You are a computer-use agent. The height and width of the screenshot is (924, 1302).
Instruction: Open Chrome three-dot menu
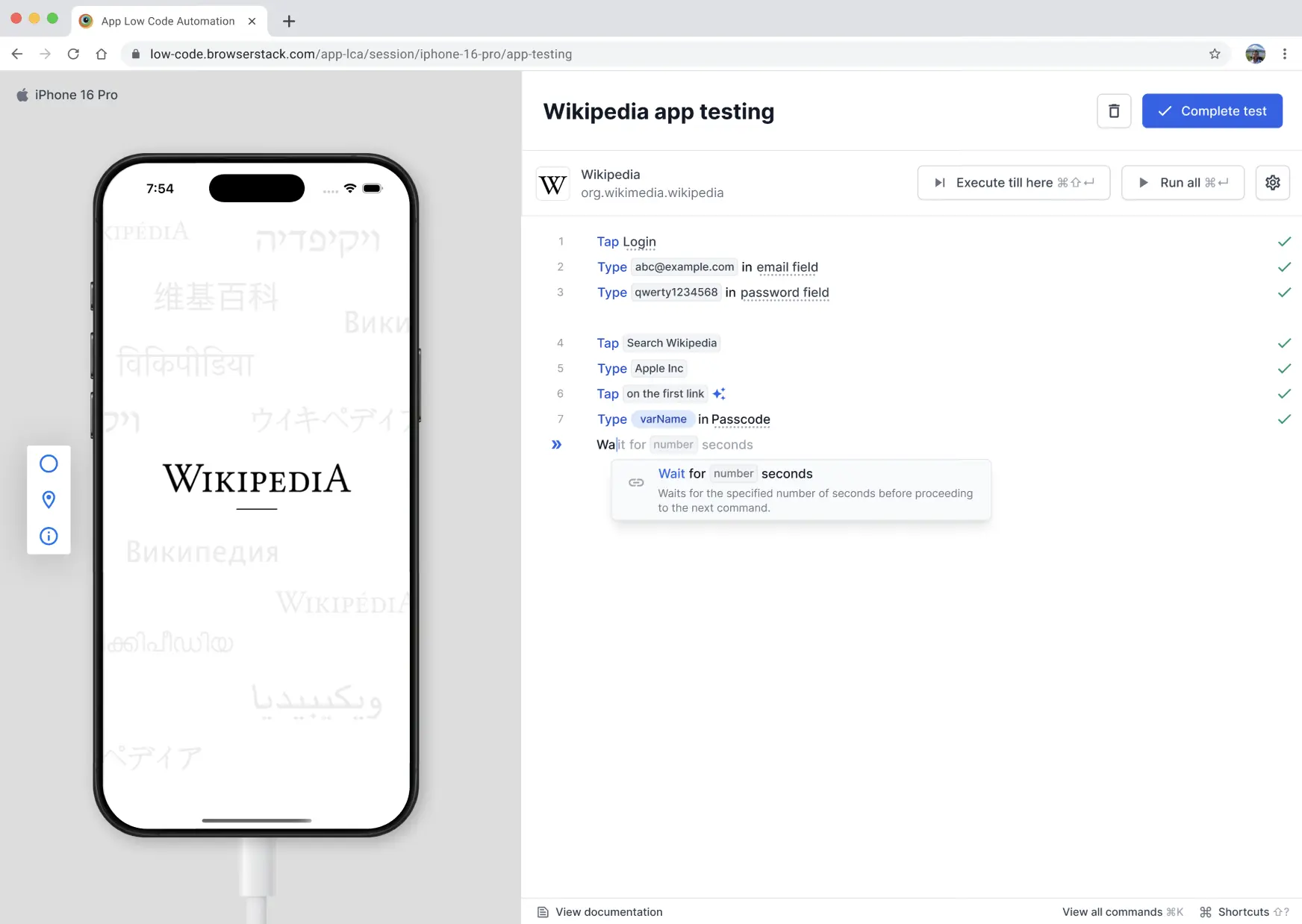(1284, 54)
